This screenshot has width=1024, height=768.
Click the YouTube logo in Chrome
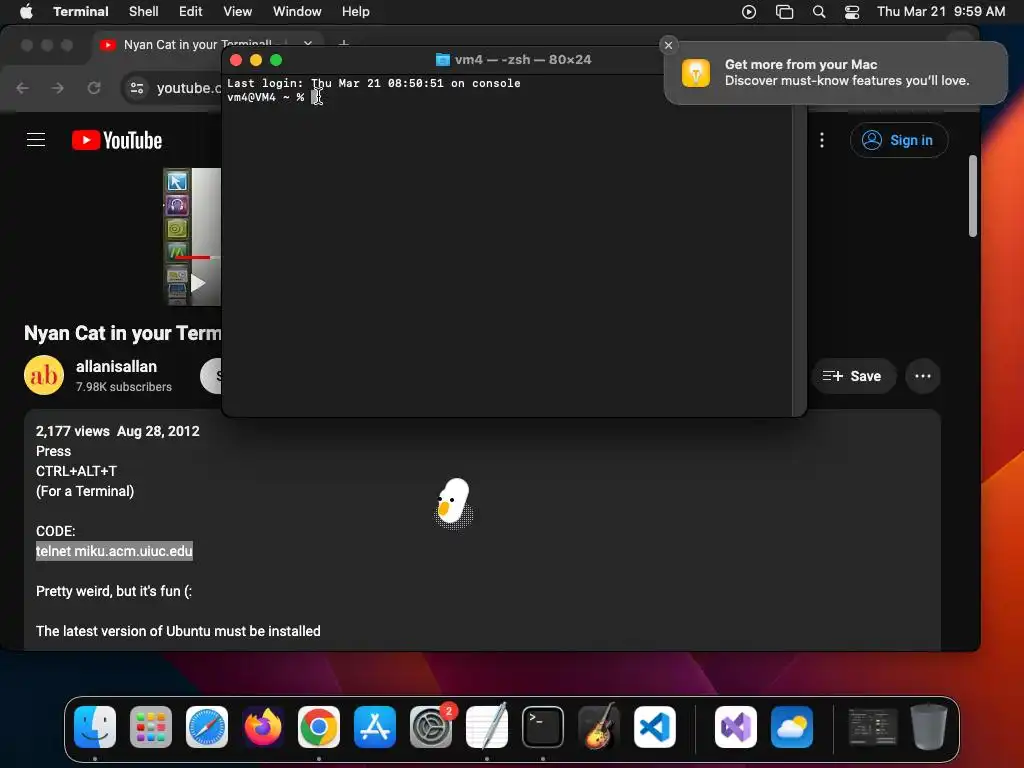point(117,140)
